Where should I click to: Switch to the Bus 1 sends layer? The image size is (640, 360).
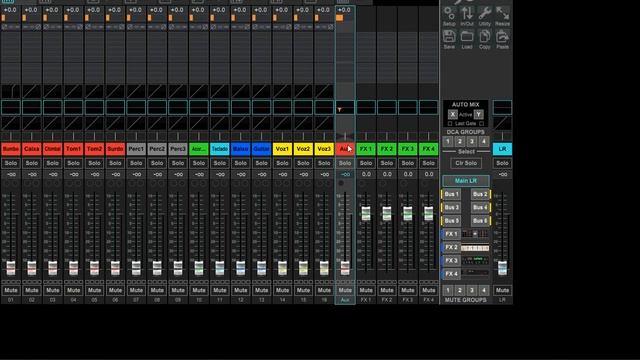[451, 194]
